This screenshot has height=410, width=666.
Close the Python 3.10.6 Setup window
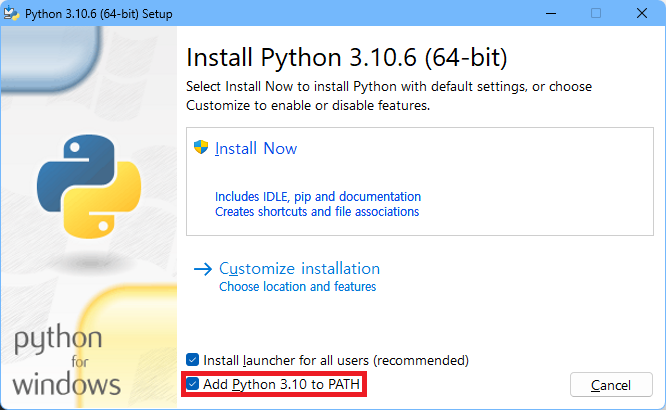click(642, 14)
